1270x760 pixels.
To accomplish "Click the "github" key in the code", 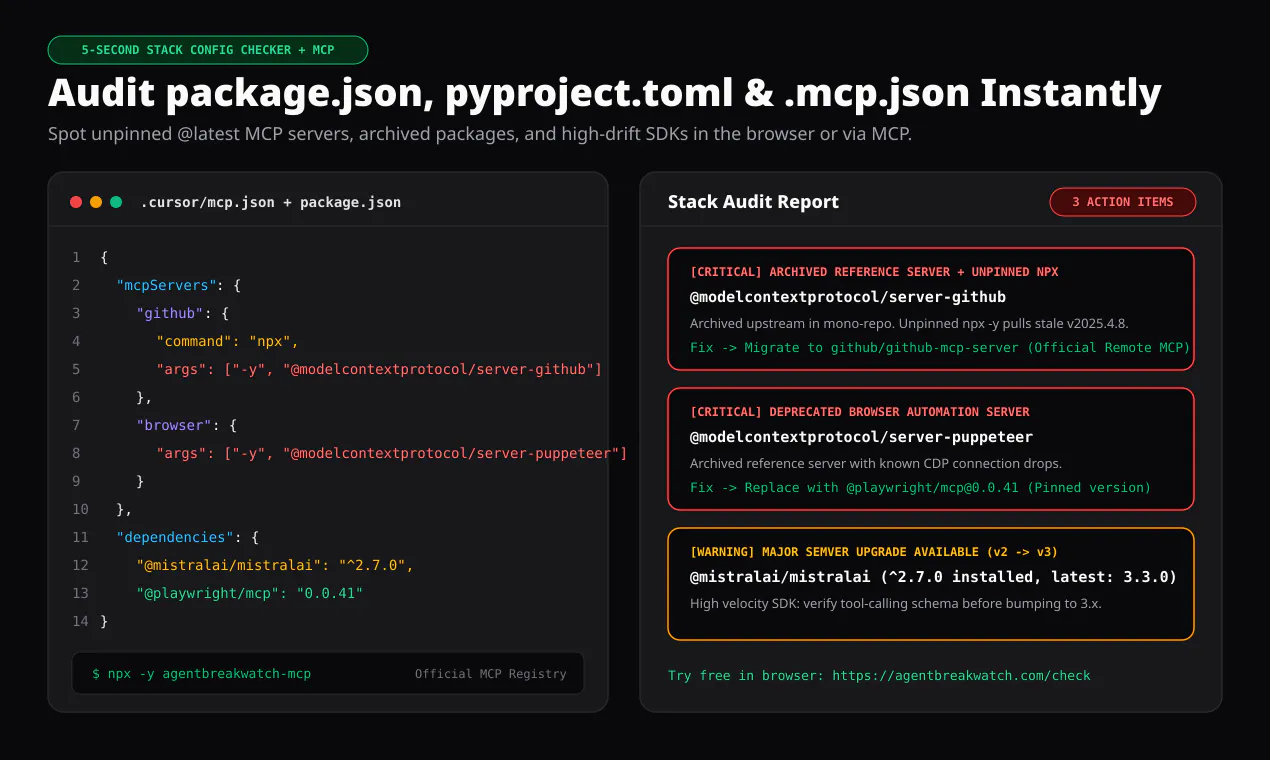I will (172, 314).
